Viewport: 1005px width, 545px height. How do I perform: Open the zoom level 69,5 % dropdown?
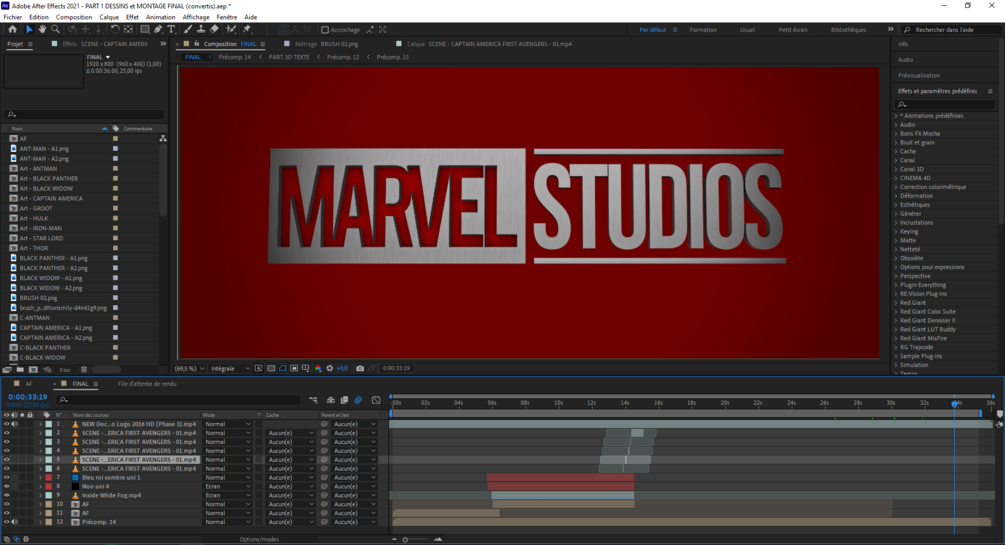(190, 369)
